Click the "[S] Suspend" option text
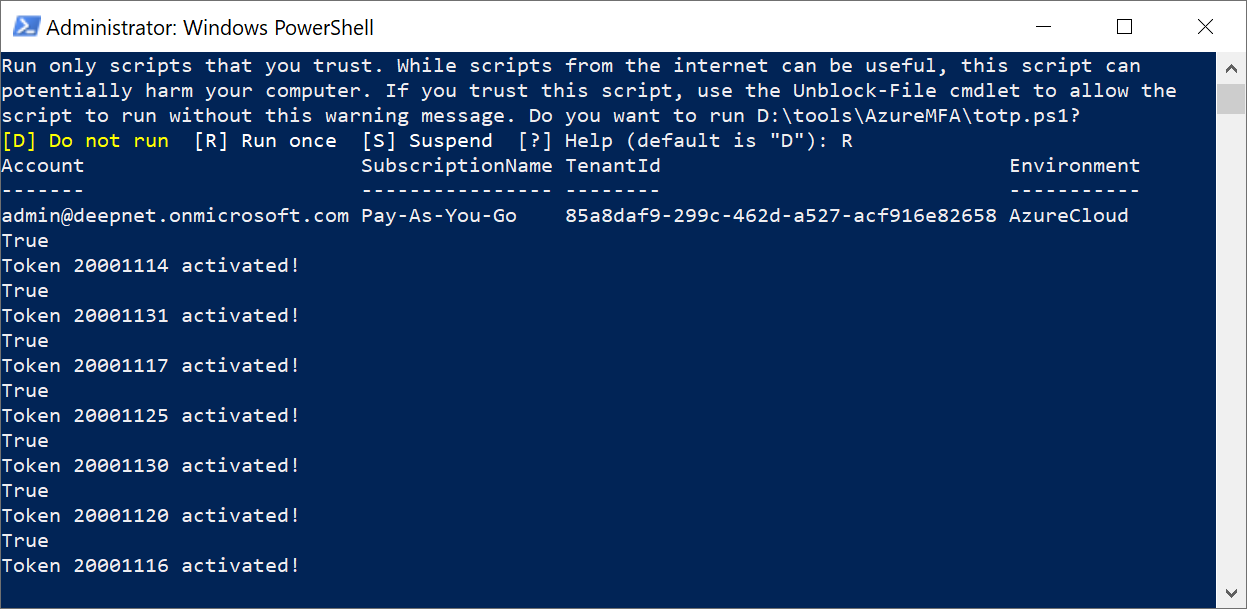This screenshot has height=609, width=1247. pos(427,141)
